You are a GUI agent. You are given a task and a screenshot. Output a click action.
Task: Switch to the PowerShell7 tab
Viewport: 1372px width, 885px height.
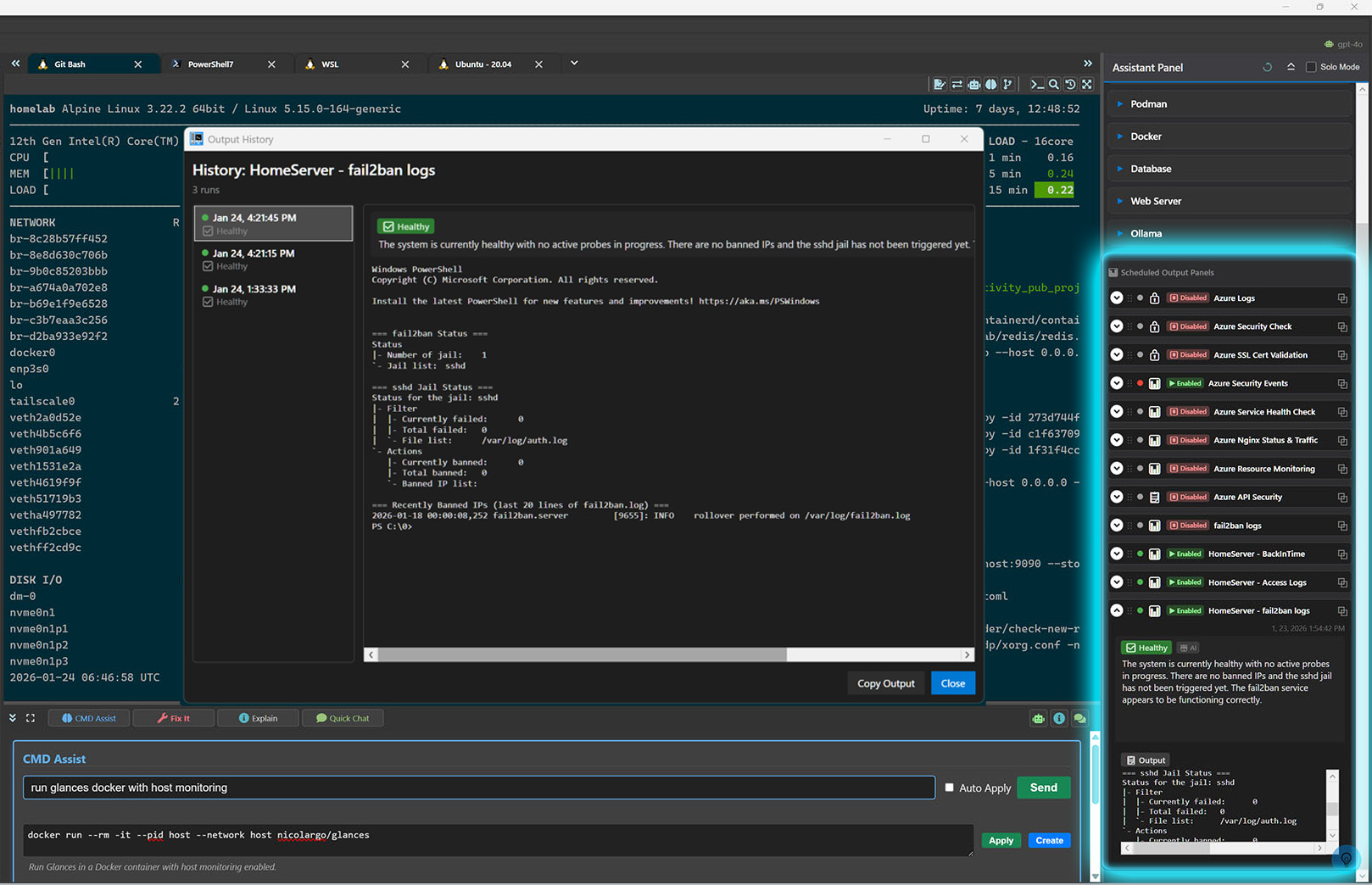[x=210, y=64]
